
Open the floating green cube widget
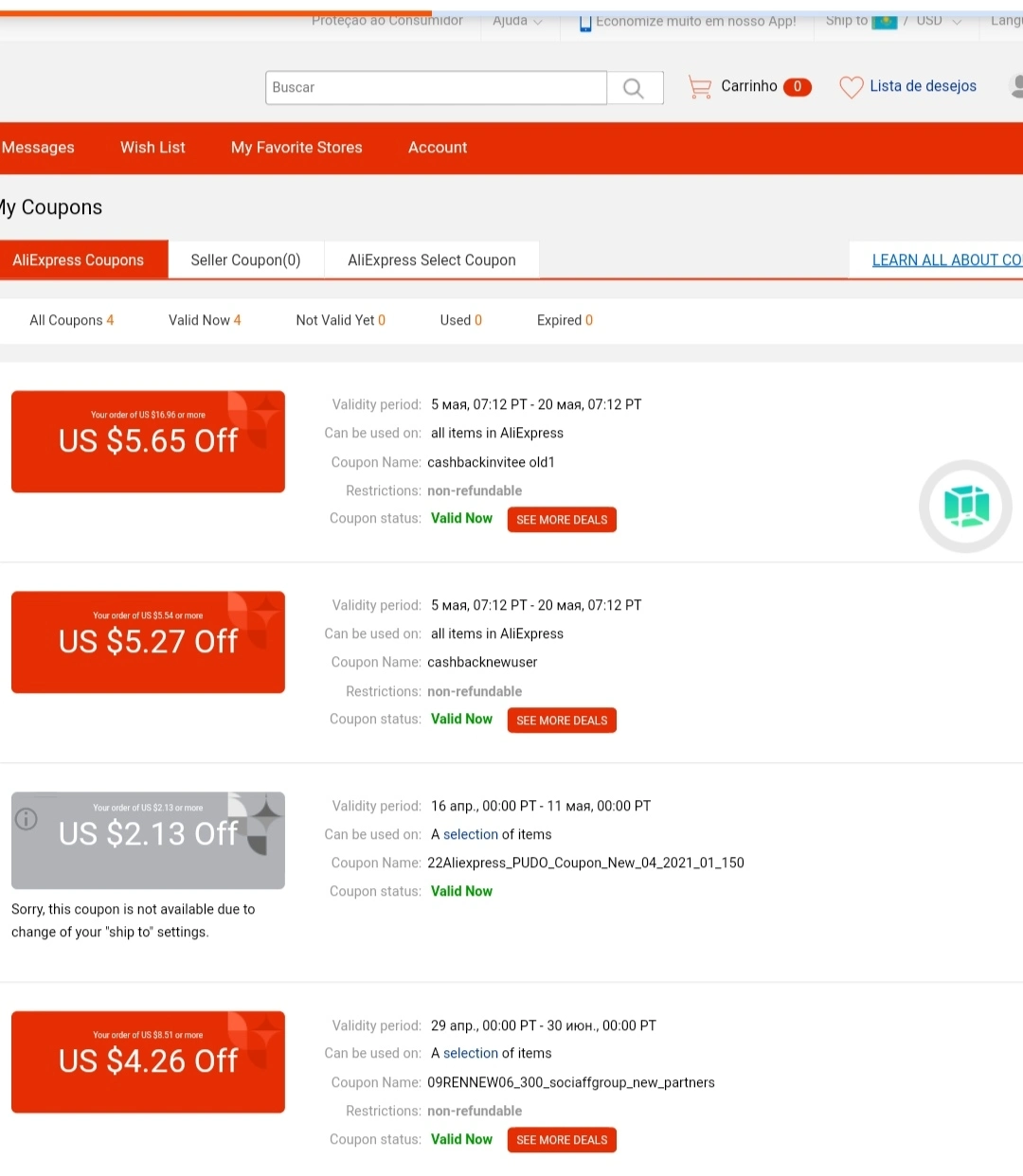coord(965,507)
